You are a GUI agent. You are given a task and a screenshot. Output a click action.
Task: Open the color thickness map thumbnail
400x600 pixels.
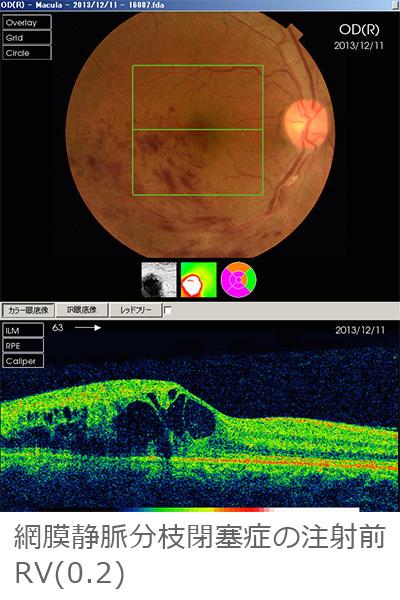pyautogui.click(x=199, y=280)
